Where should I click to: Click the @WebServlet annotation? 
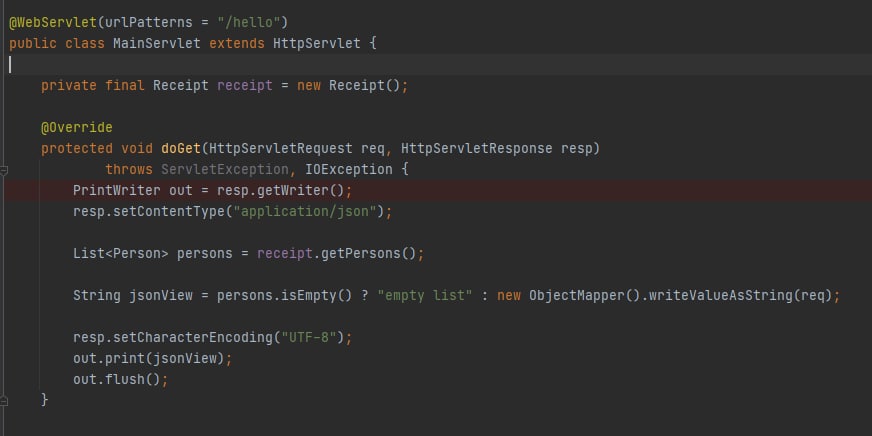tap(53, 23)
